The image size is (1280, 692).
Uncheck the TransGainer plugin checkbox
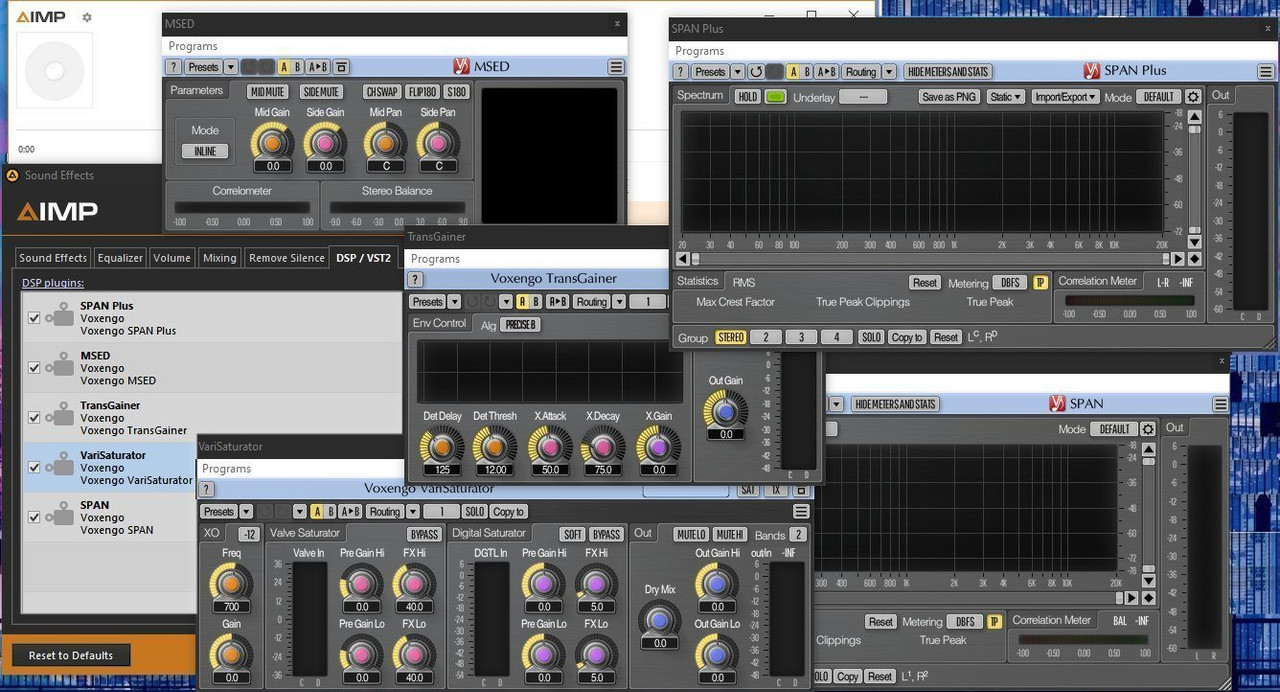(x=34, y=418)
